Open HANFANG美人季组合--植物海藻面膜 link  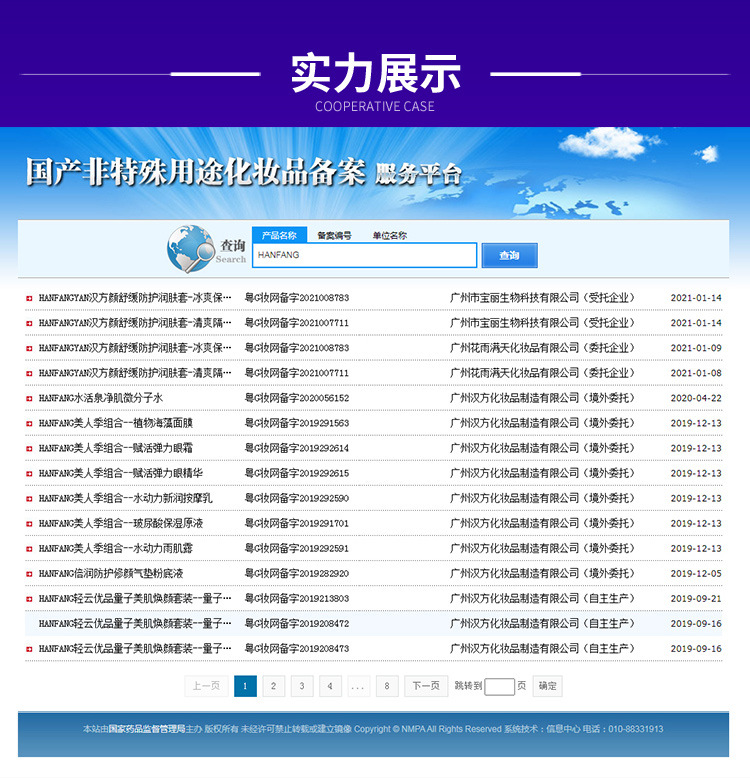click(x=116, y=423)
